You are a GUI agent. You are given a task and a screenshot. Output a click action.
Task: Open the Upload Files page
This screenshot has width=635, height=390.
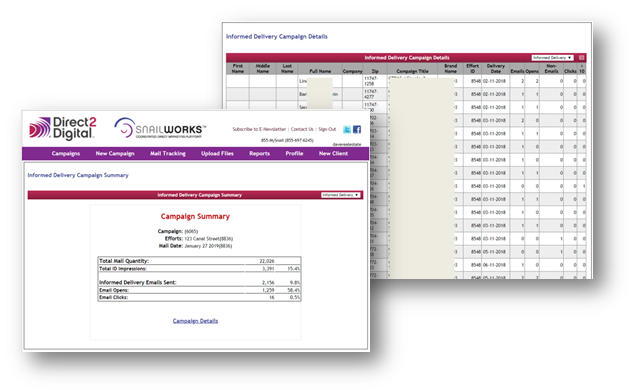coord(217,153)
